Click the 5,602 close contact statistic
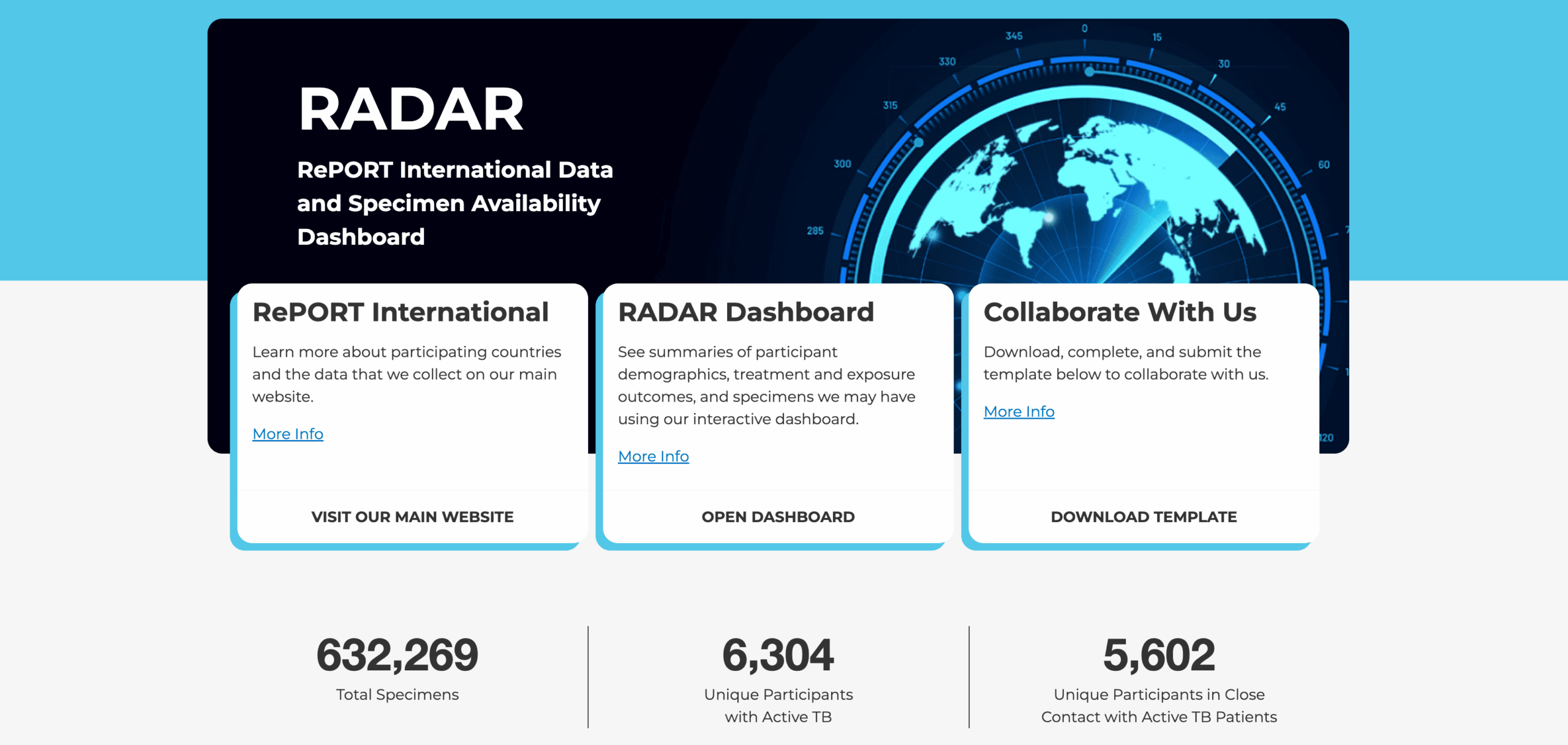Viewport: 1568px width, 745px height. tap(1159, 655)
